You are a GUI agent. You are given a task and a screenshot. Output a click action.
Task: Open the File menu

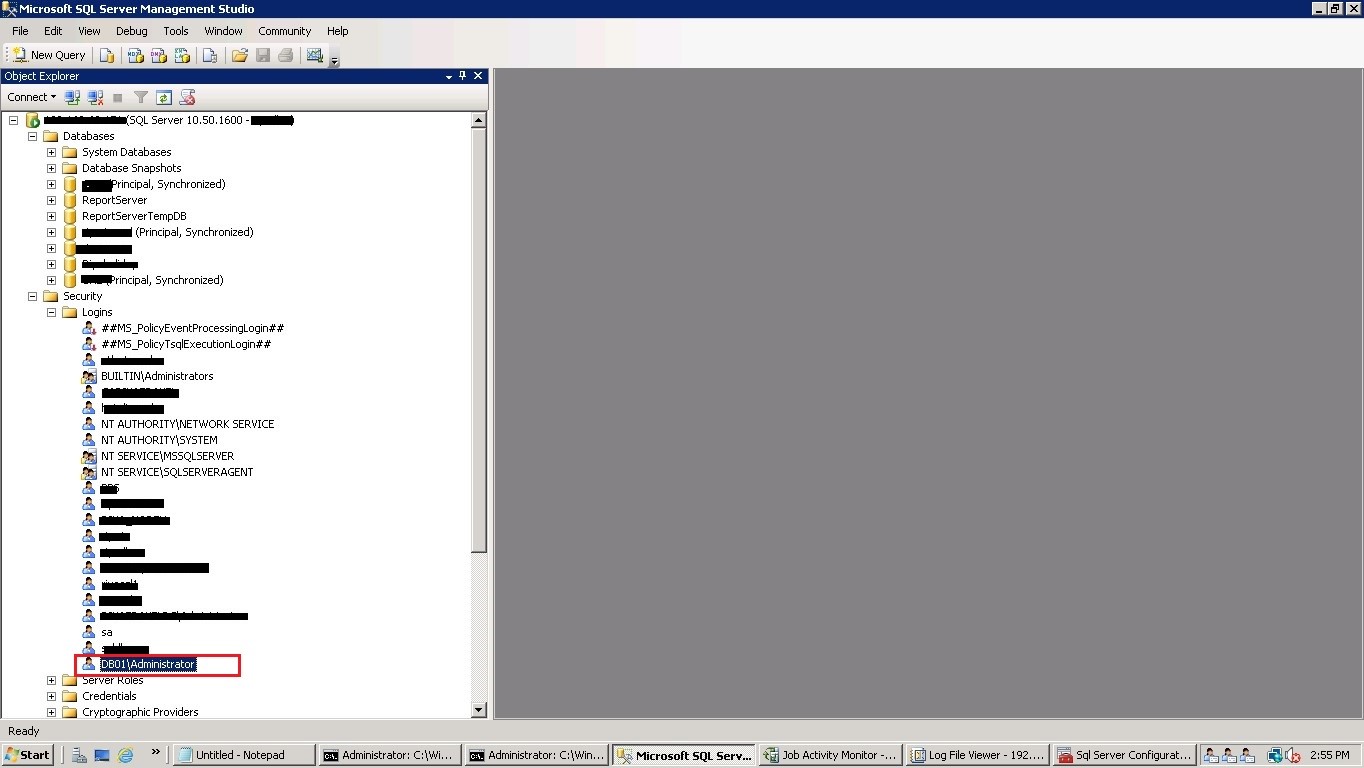click(x=20, y=31)
